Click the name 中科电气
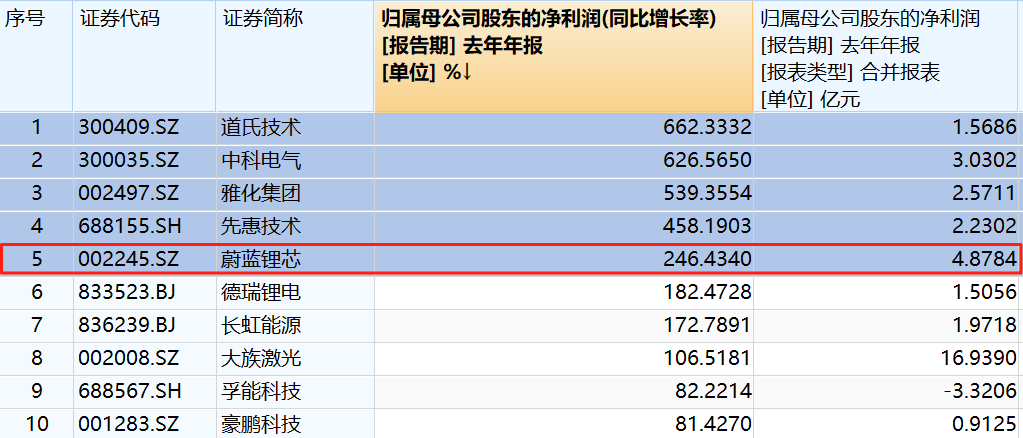Image resolution: width=1023 pixels, height=438 pixels. [261, 161]
